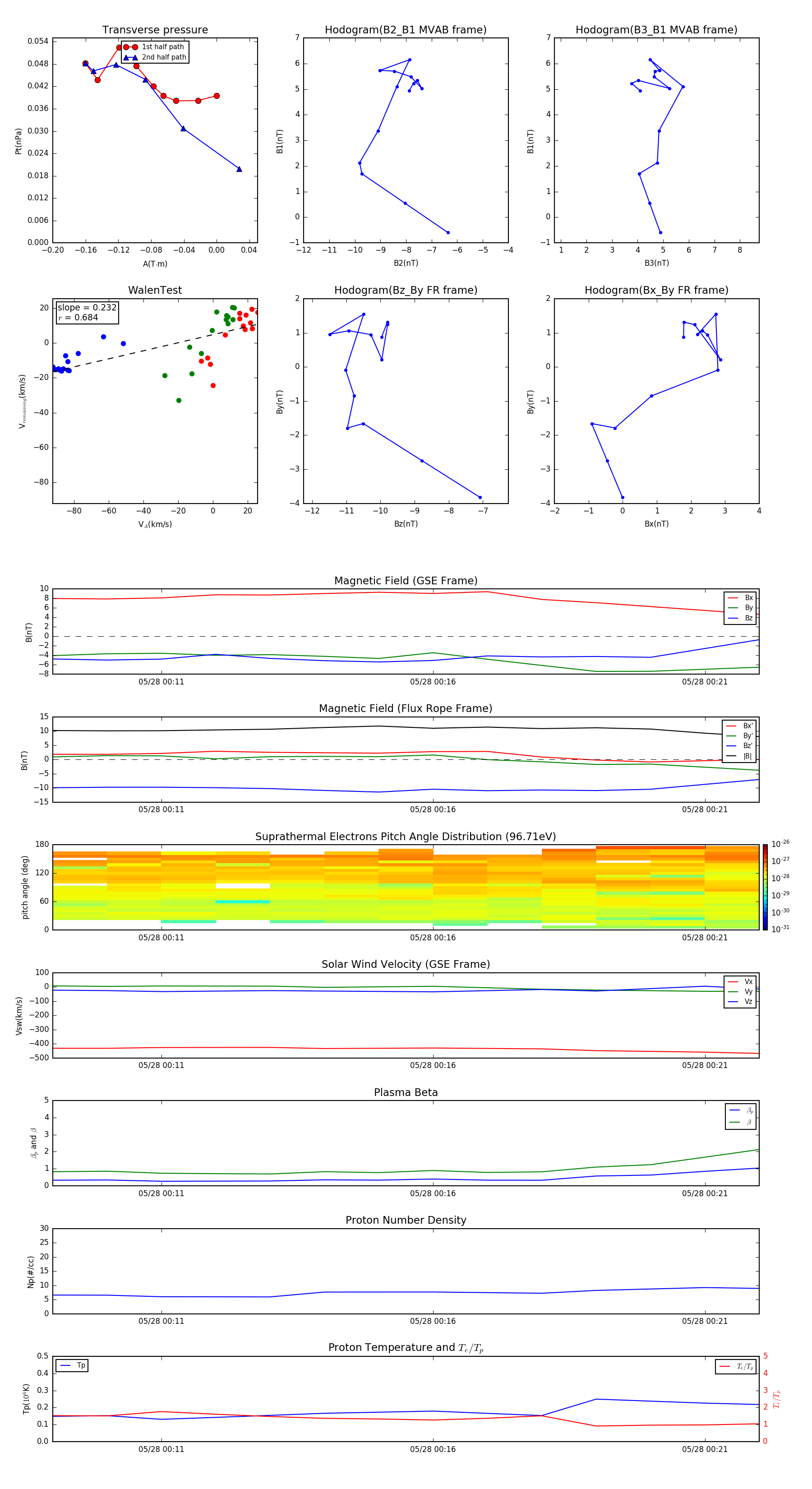Select 'Vy' legend entry in Solar Wind plot
812x1489 pixels.
[x=741, y=991]
